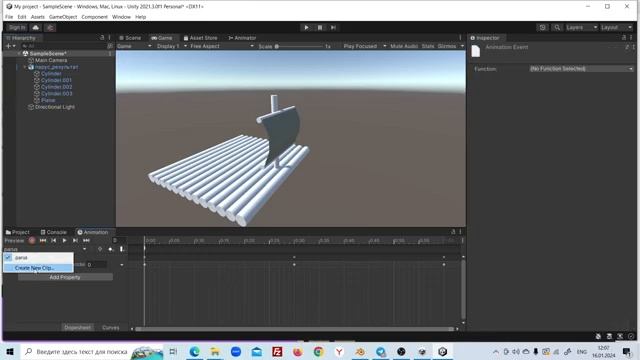This screenshot has width=640, height=360.
Task: Lock the Animation panel with lock icon
Action: pyautogui.click(x=453, y=232)
